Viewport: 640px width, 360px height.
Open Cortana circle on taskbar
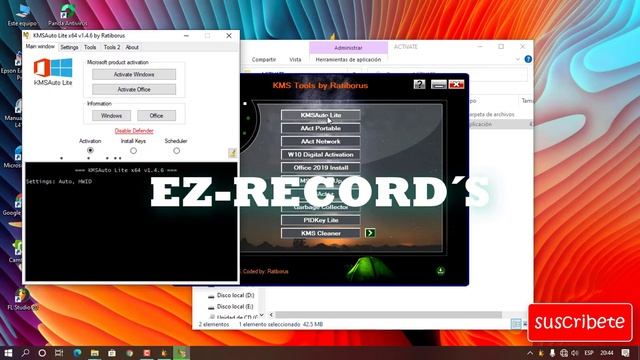coord(42,353)
